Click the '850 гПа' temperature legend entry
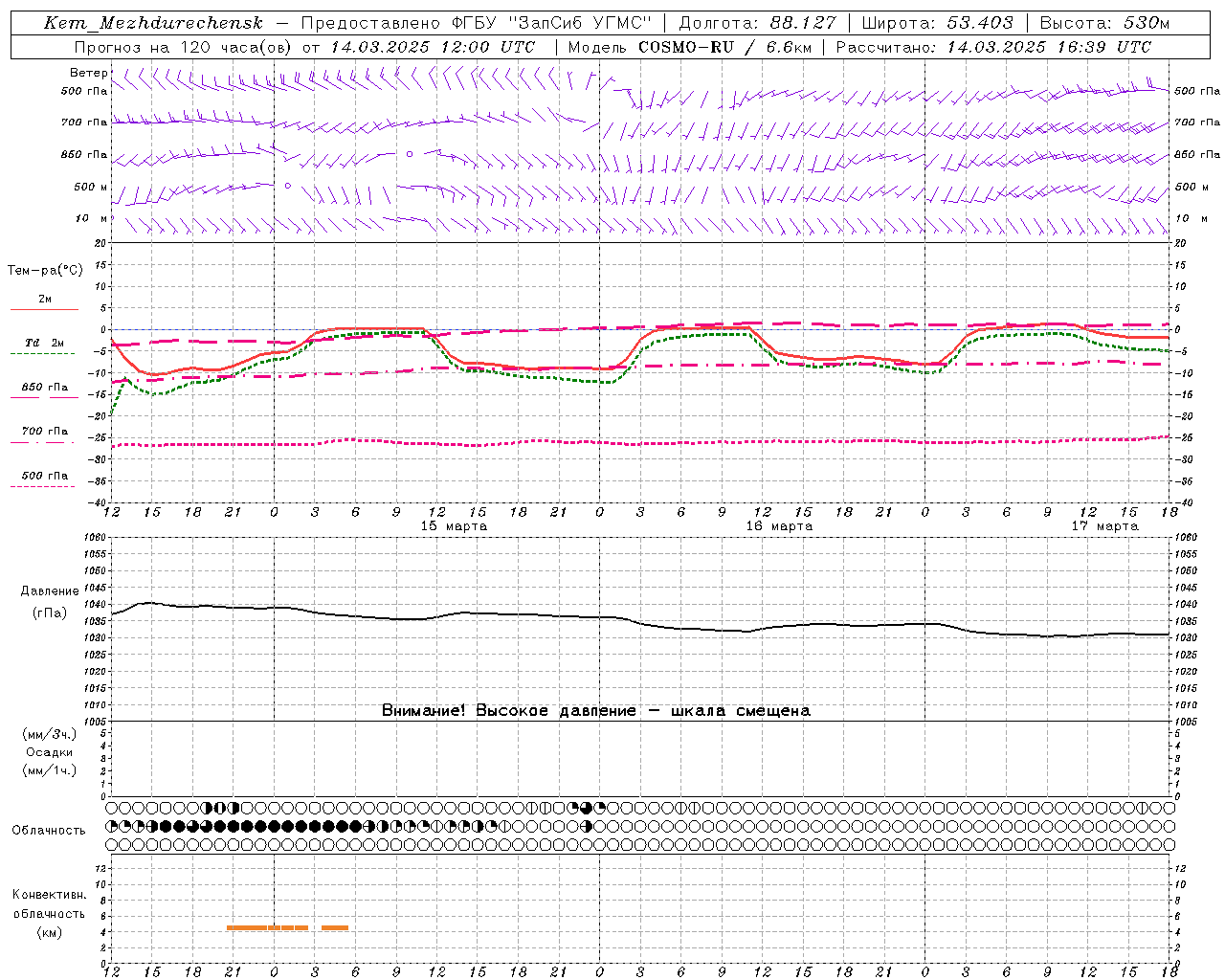The height and width of the screenshot is (980, 1225). [x=45, y=388]
